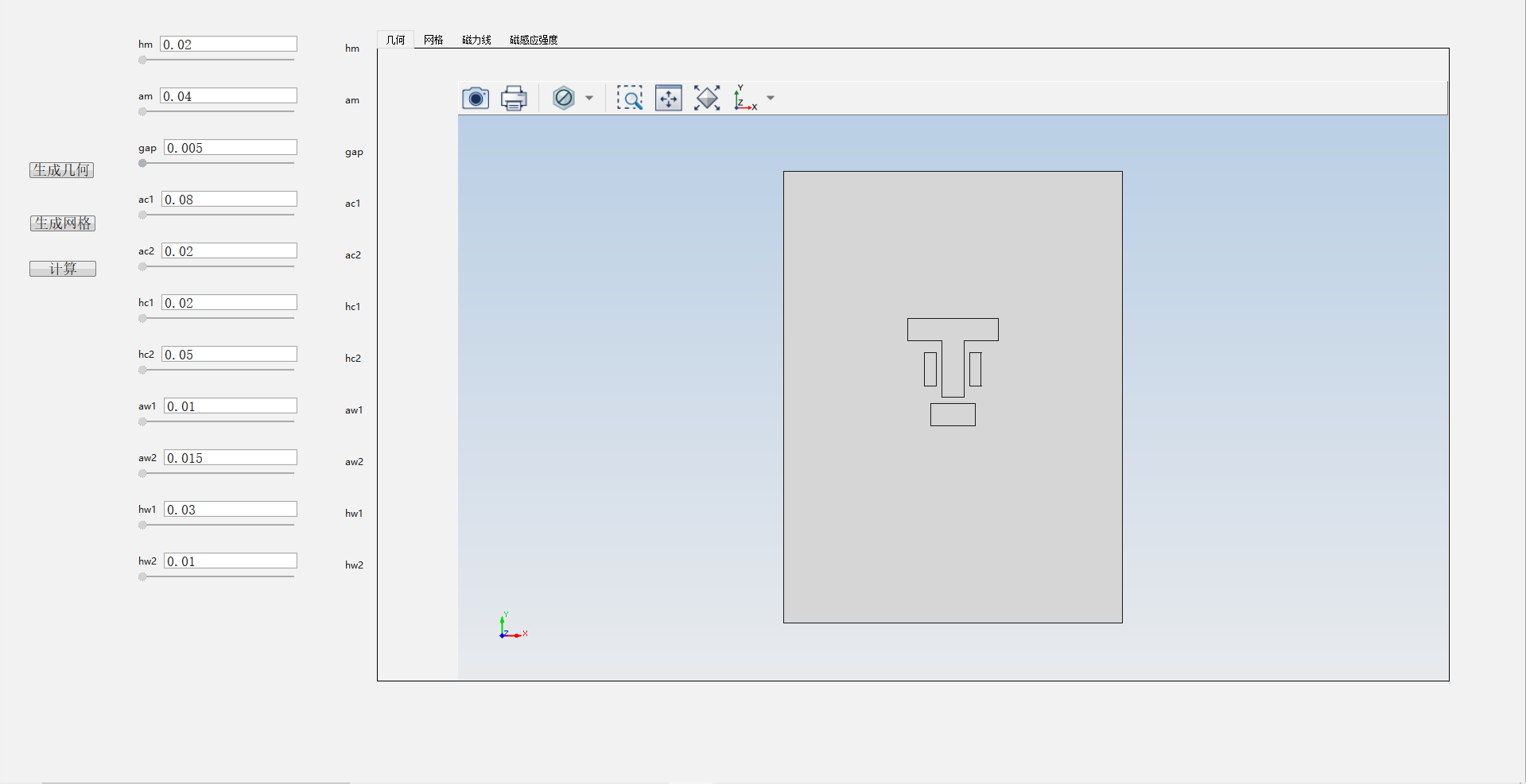Click the print icon in graphics toolbar
1526x784 pixels.
point(514,99)
